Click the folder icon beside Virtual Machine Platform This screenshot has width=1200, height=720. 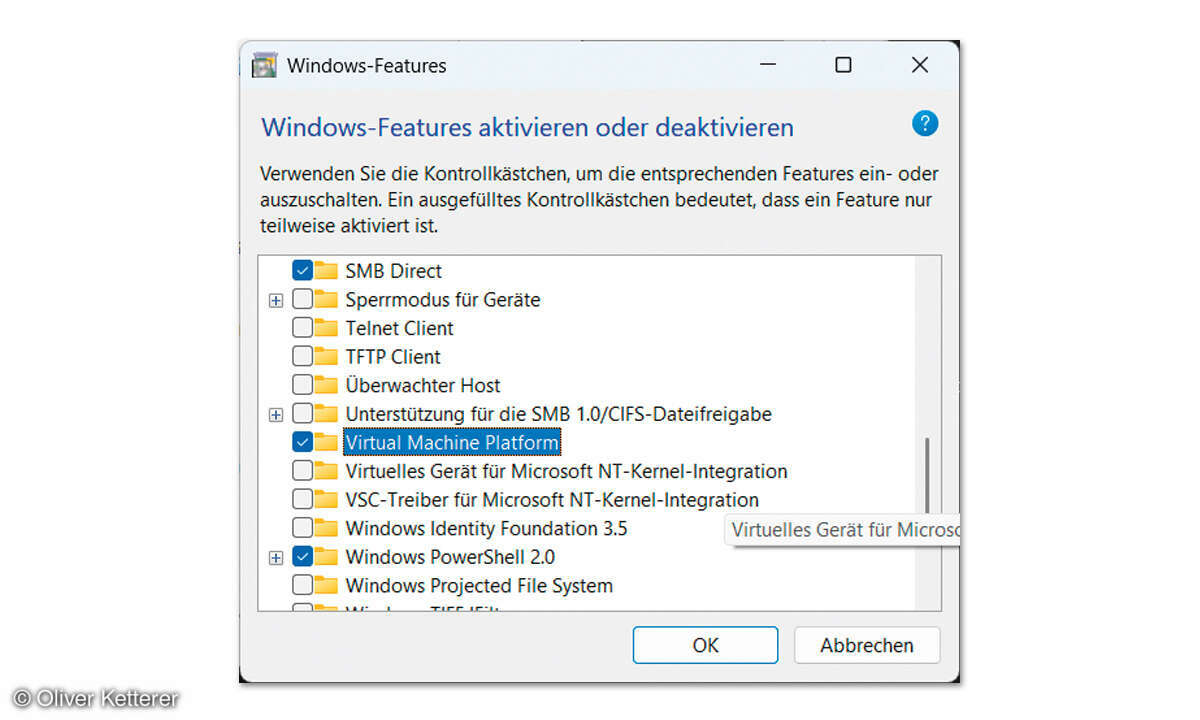(326, 442)
